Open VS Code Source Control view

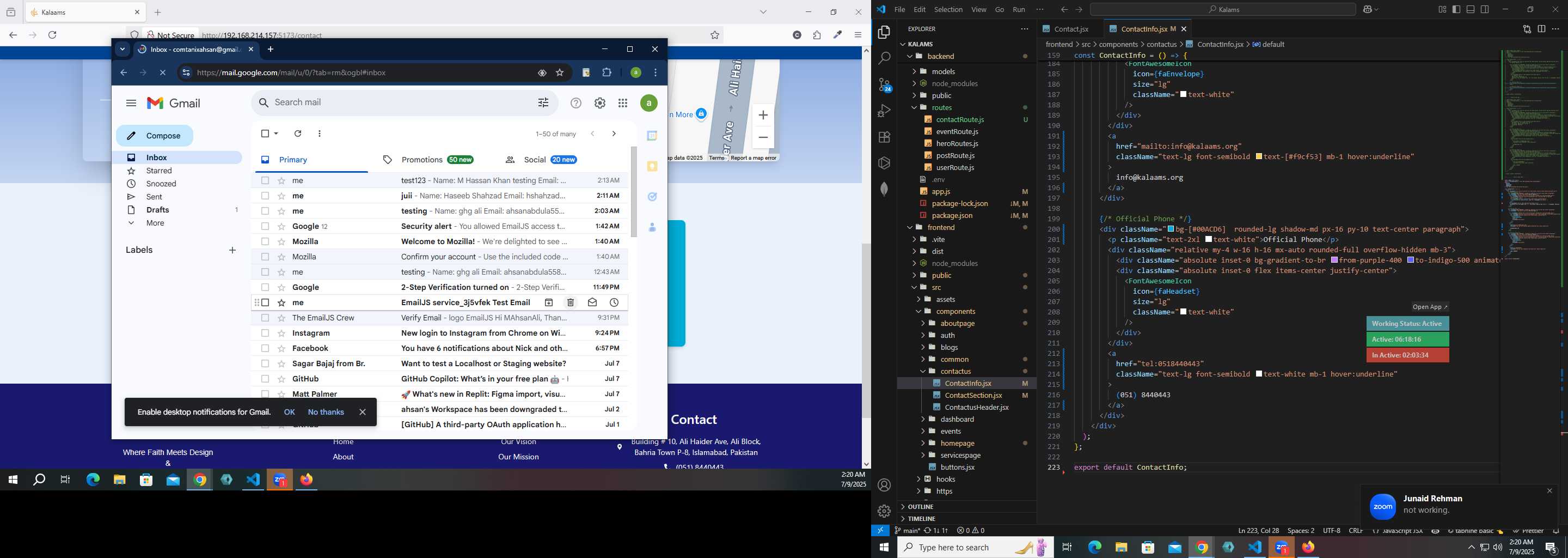884,84
